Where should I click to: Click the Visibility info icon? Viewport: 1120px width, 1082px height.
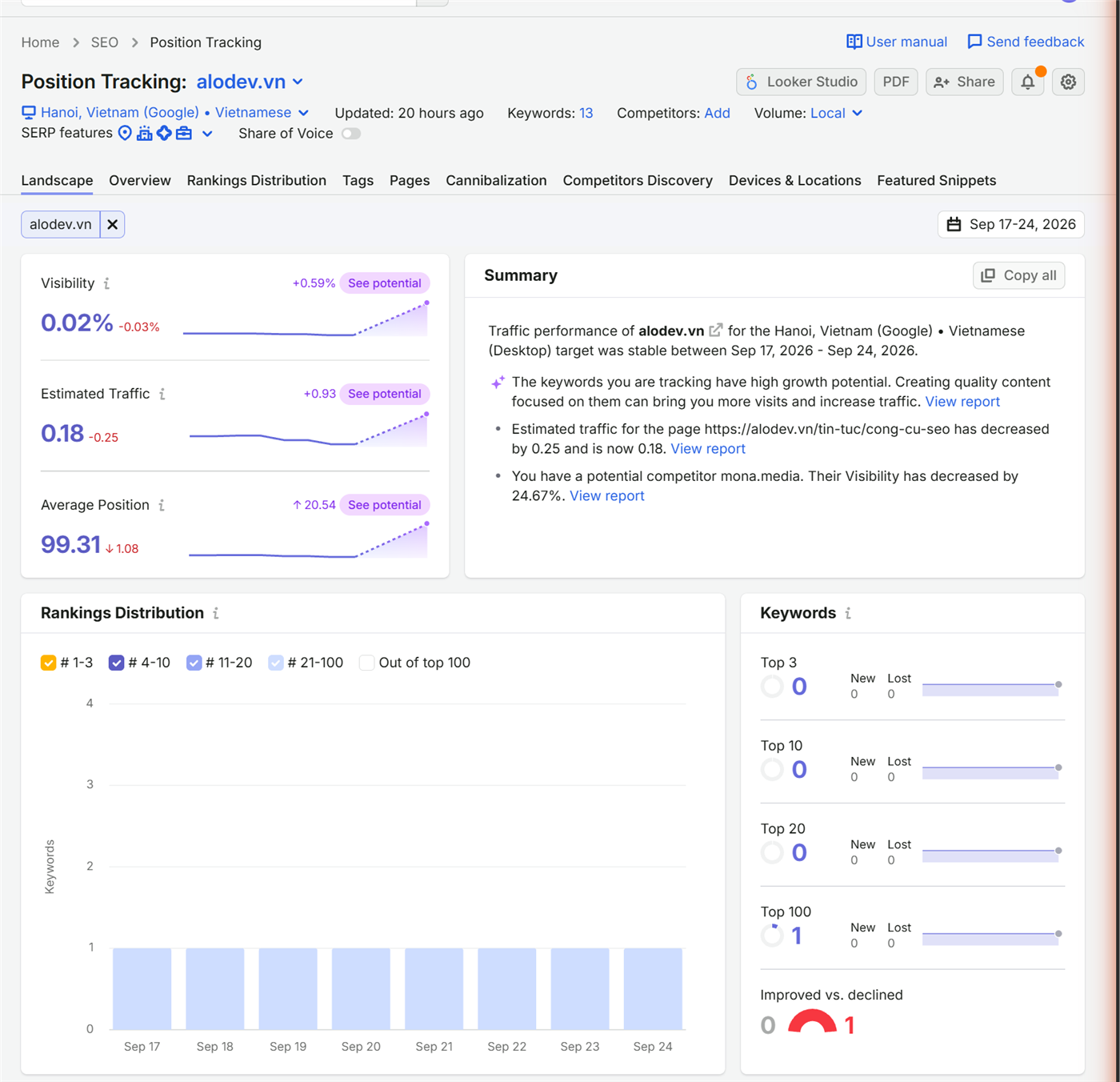click(106, 283)
